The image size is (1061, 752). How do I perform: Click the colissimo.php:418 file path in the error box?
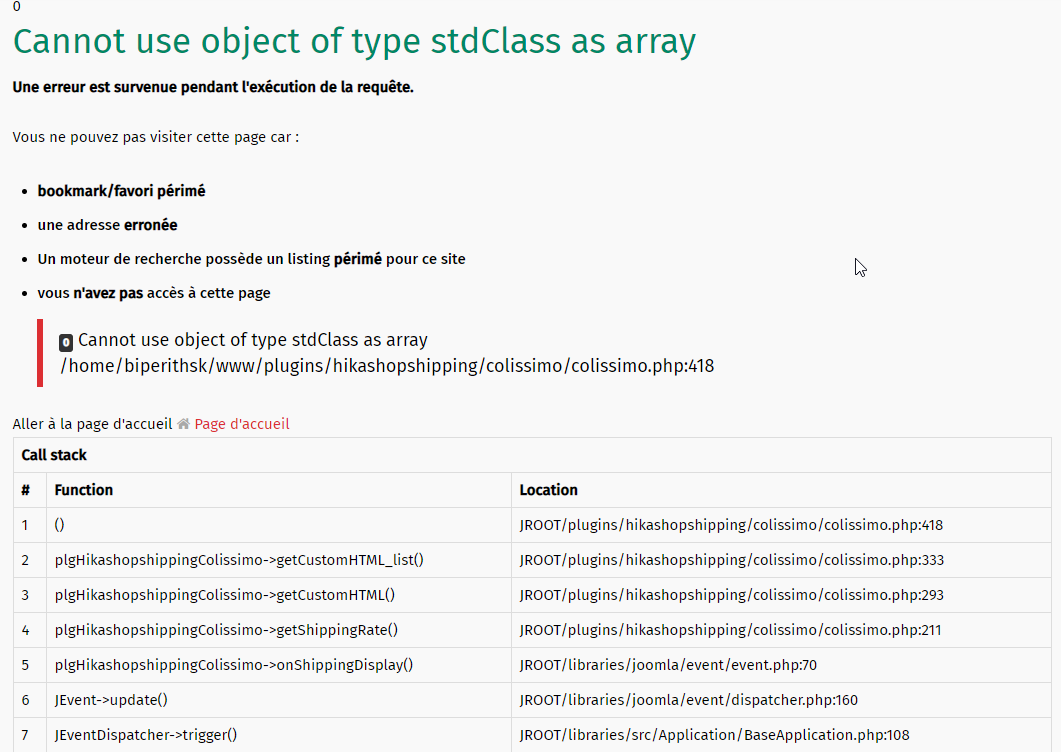coord(387,366)
